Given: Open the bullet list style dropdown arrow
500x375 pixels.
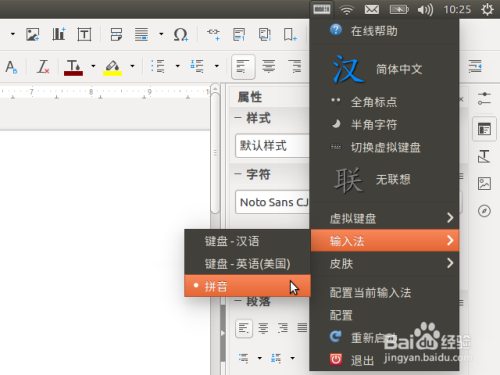Looking at the screenshot, I should coord(178,66).
